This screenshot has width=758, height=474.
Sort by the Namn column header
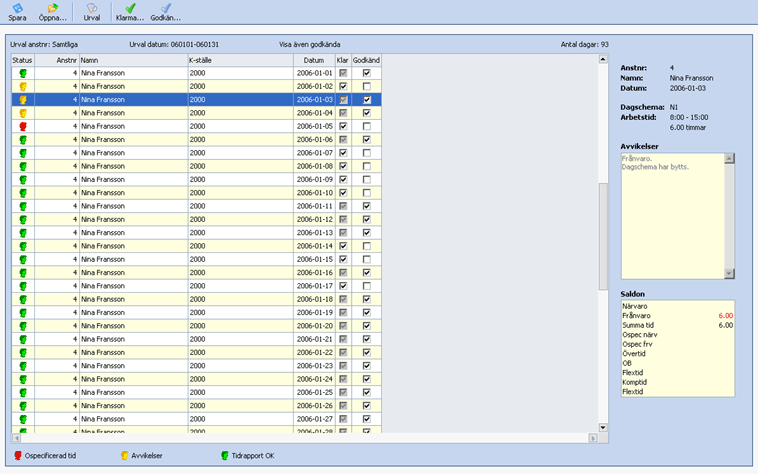(x=133, y=60)
